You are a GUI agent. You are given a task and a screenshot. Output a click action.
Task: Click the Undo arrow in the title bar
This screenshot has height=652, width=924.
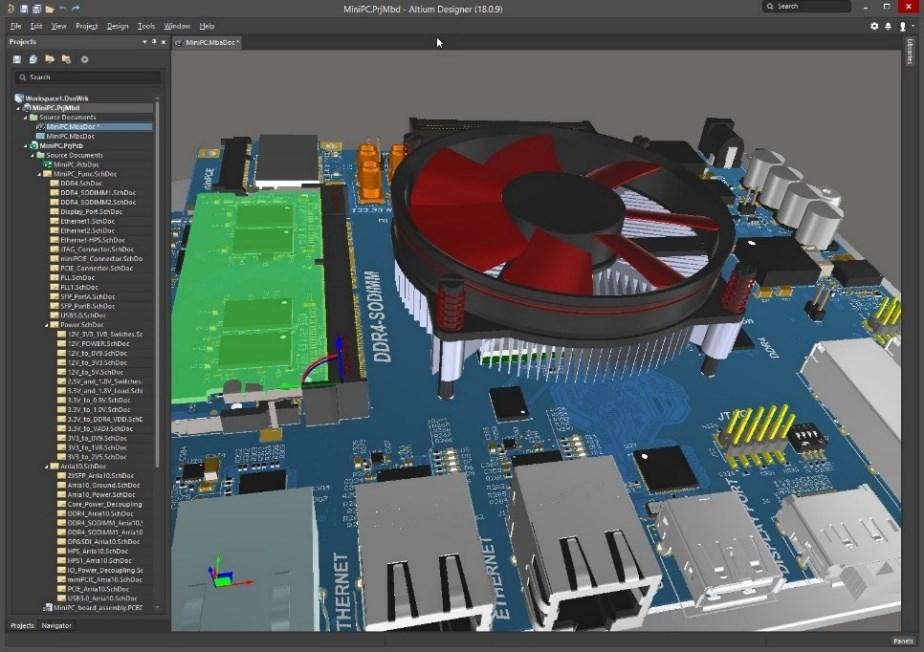62,9
